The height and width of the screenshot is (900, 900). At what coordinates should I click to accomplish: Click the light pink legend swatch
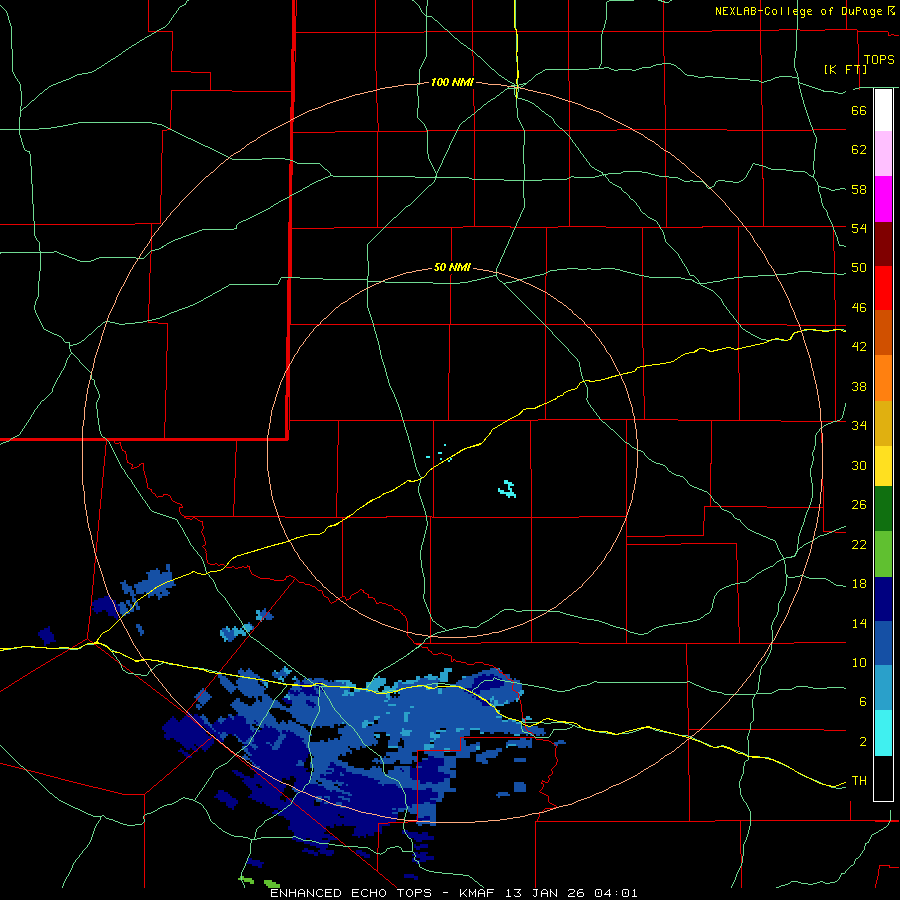coord(883,154)
